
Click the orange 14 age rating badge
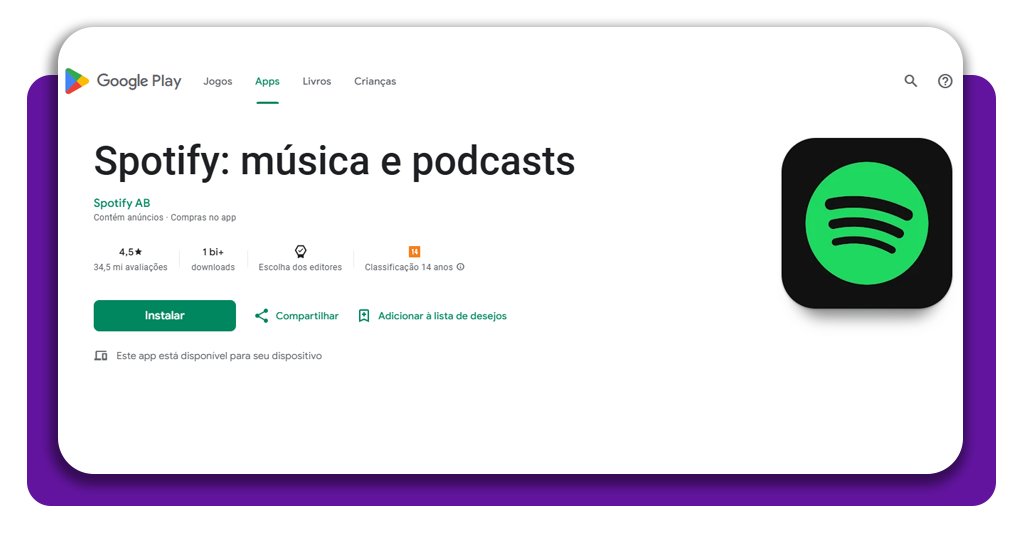click(x=414, y=251)
